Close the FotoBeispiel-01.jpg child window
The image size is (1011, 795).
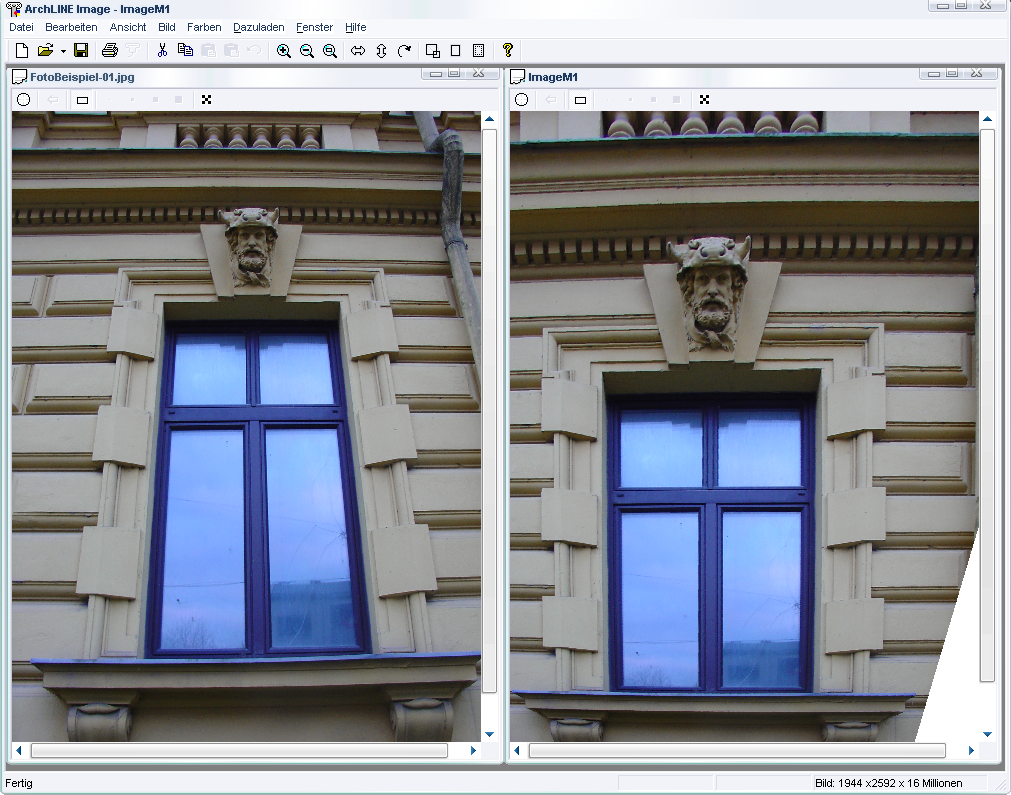pyautogui.click(x=478, y=73)
